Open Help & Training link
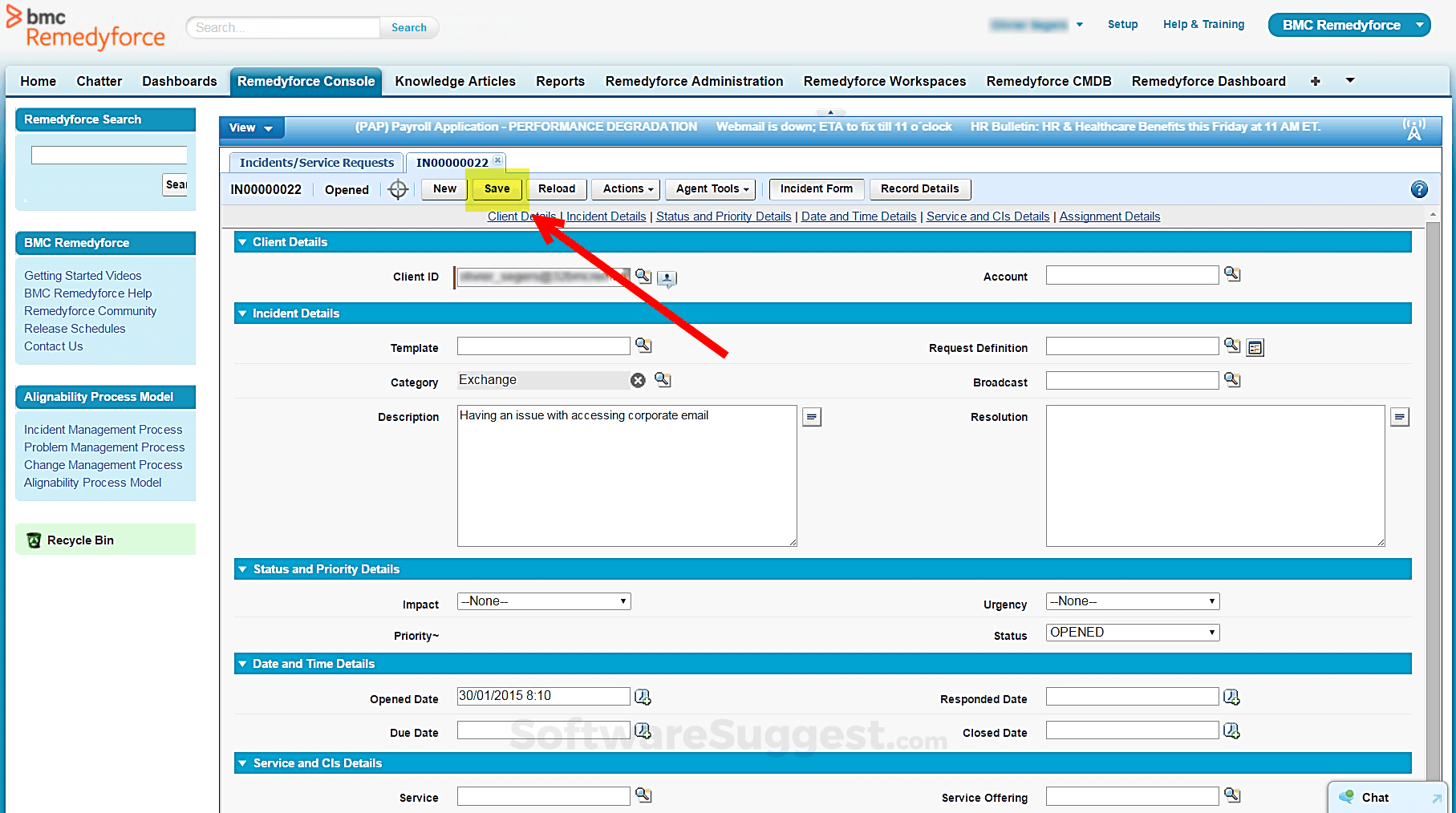The height and width of the screenshot is (813, 1456). [1203, 25]
